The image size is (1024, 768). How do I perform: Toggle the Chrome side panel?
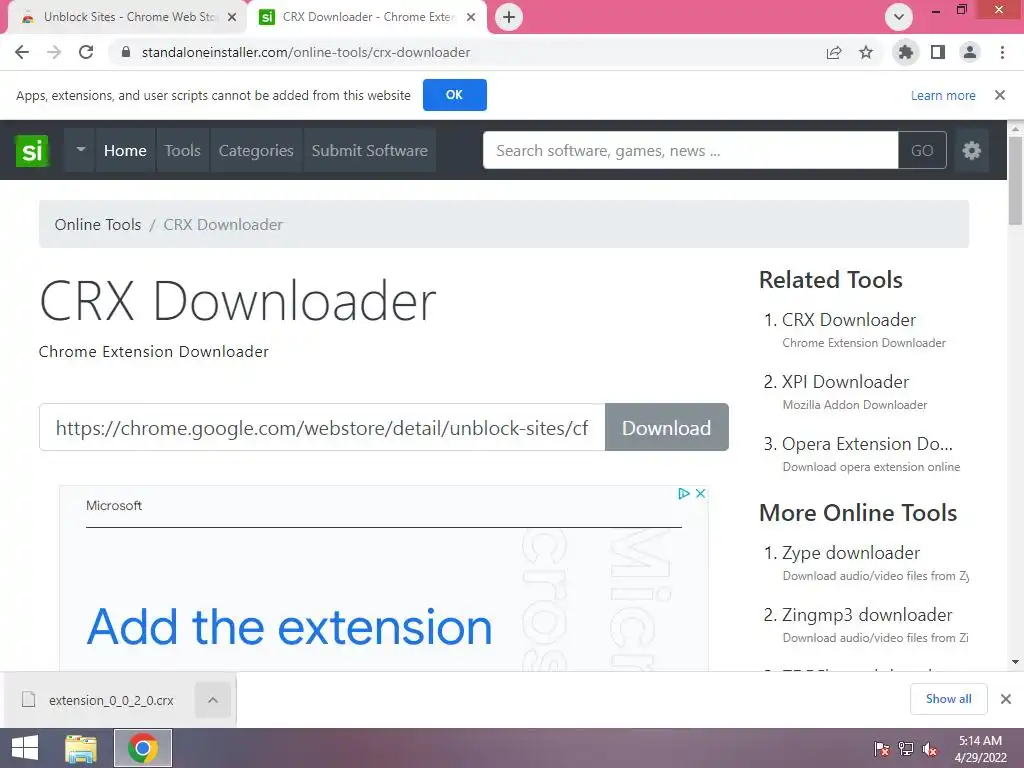938,52
